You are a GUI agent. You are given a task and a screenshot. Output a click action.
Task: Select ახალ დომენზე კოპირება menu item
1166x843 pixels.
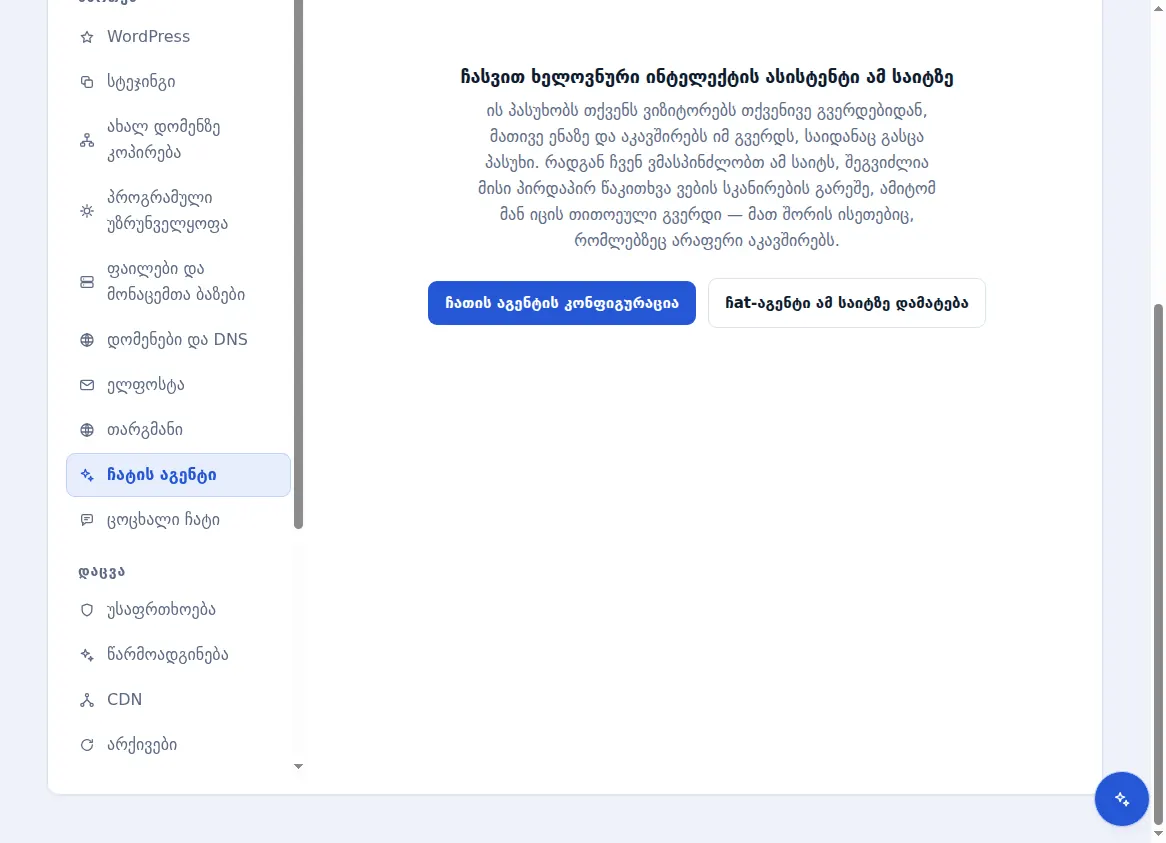click(x=178, y=140)
